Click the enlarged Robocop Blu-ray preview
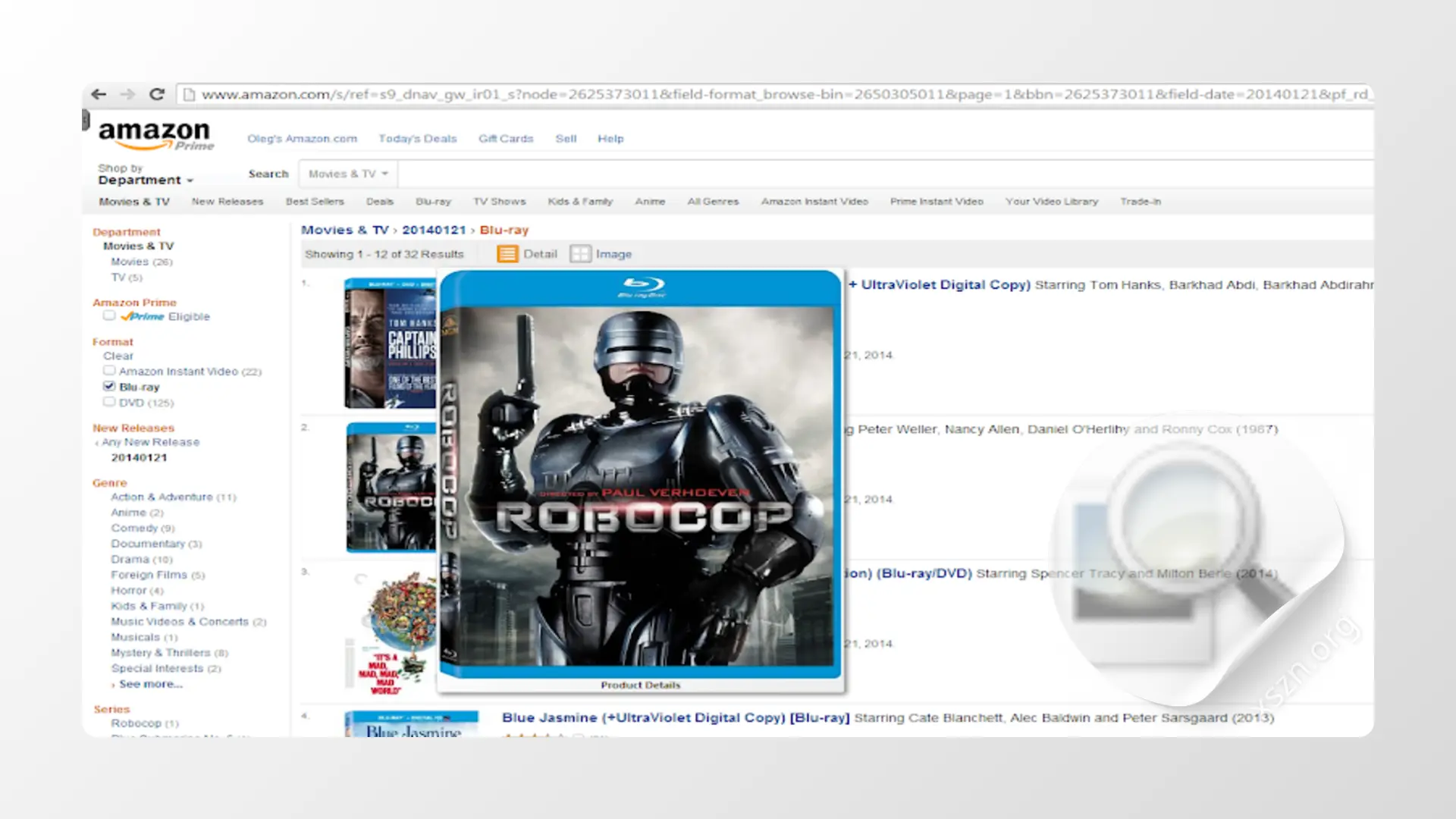This screenshot has height=819, width=1456. click(x=641, y=474)
